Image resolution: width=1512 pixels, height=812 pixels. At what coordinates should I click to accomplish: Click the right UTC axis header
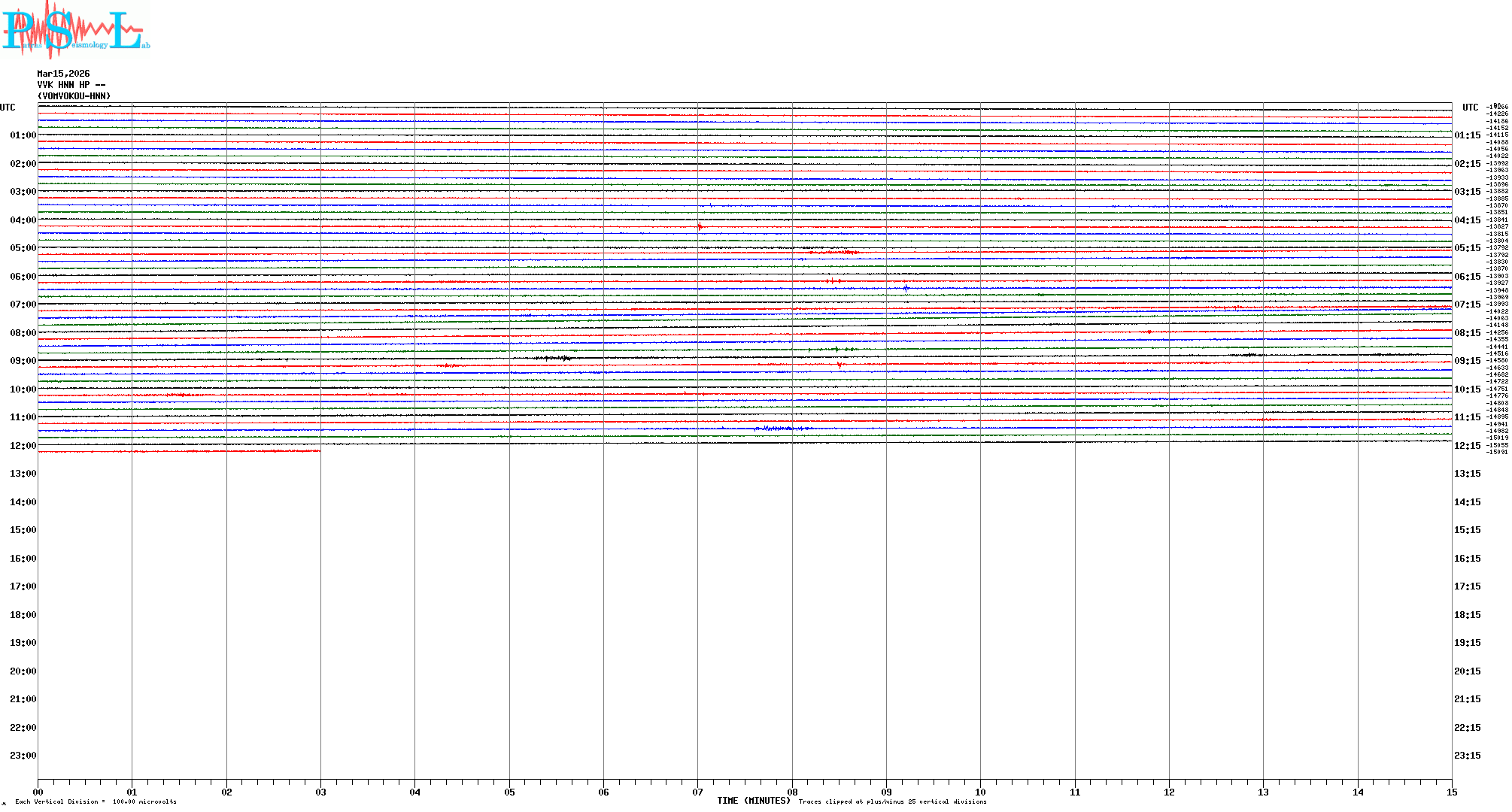tap(1470, 108)
